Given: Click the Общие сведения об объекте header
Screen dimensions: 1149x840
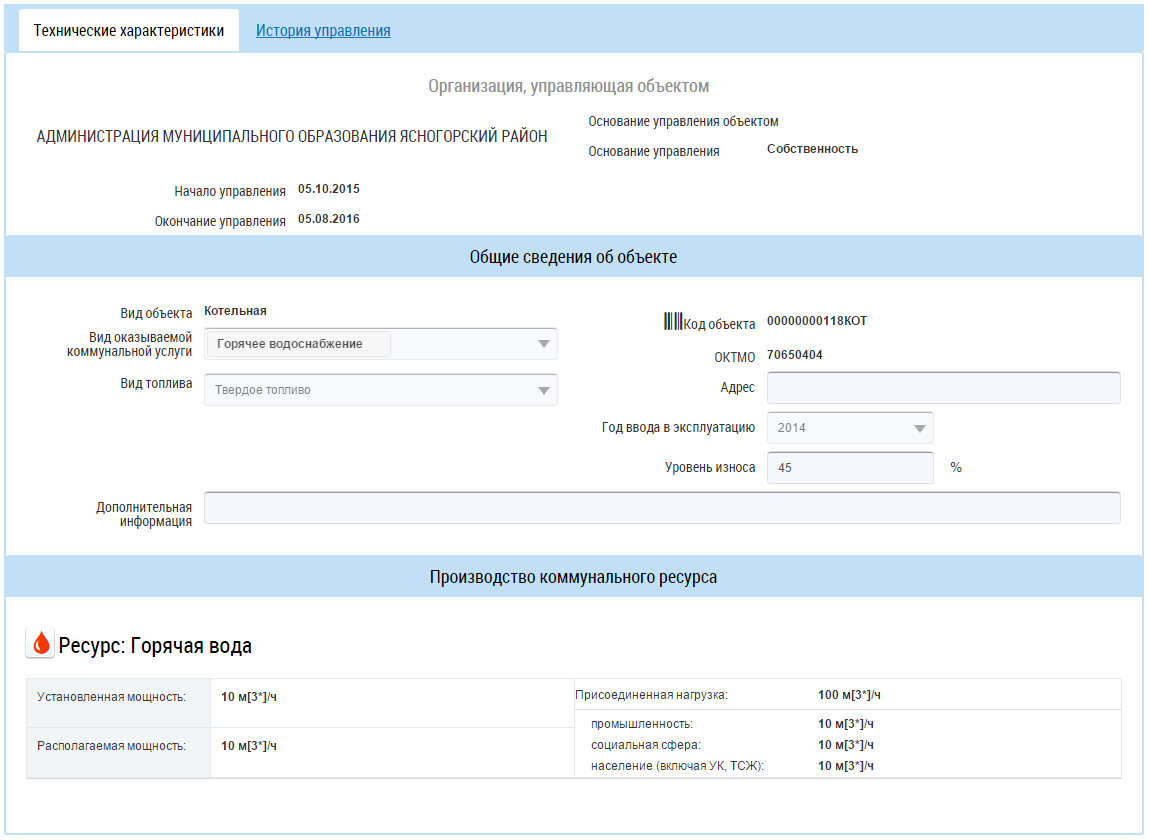Looking at the screenshot, I should click(x=573, y=257).
